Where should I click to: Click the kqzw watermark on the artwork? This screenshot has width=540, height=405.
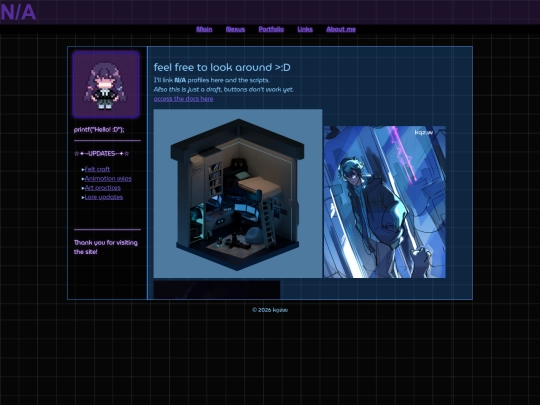(x=424, y=133)
